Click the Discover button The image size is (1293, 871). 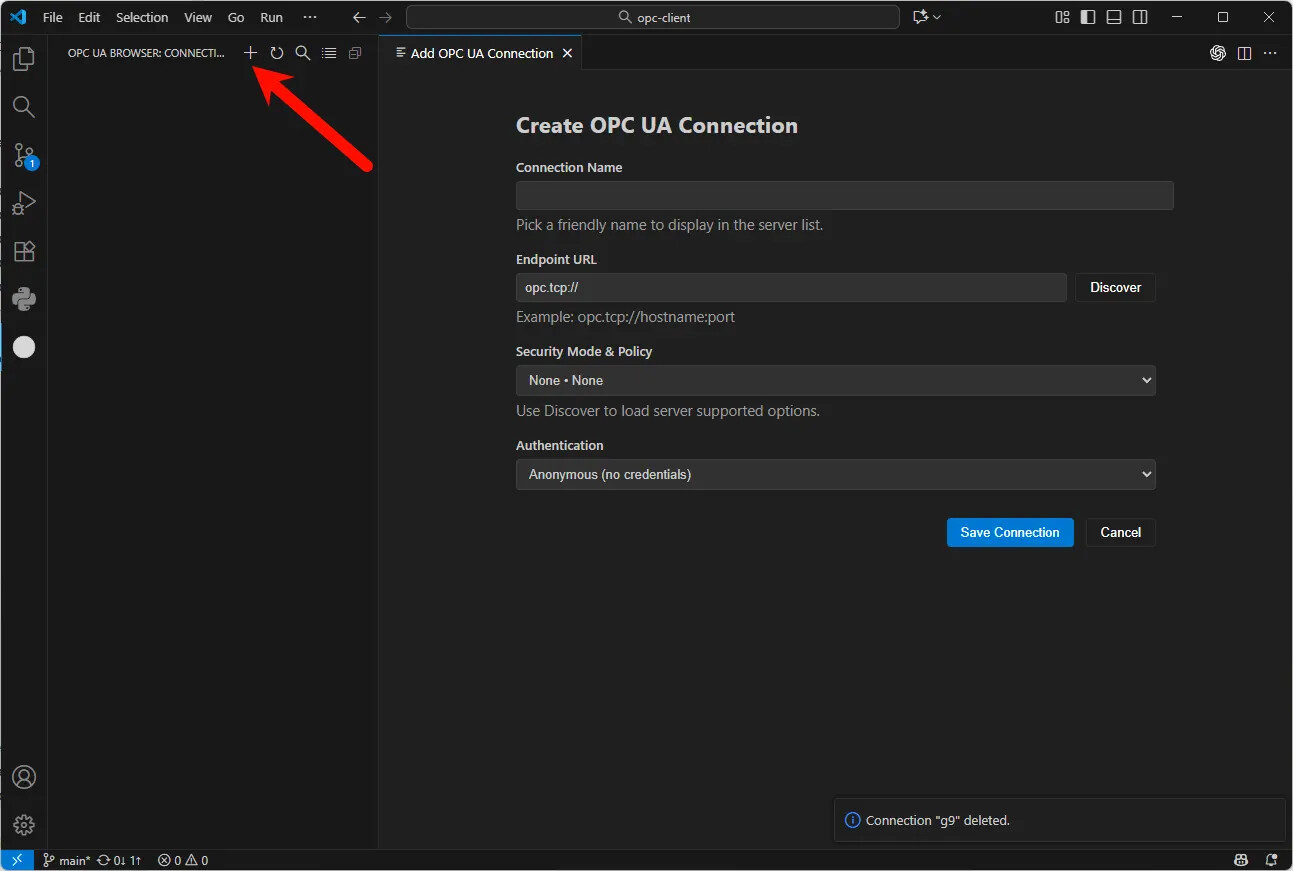pos(1115,287)
